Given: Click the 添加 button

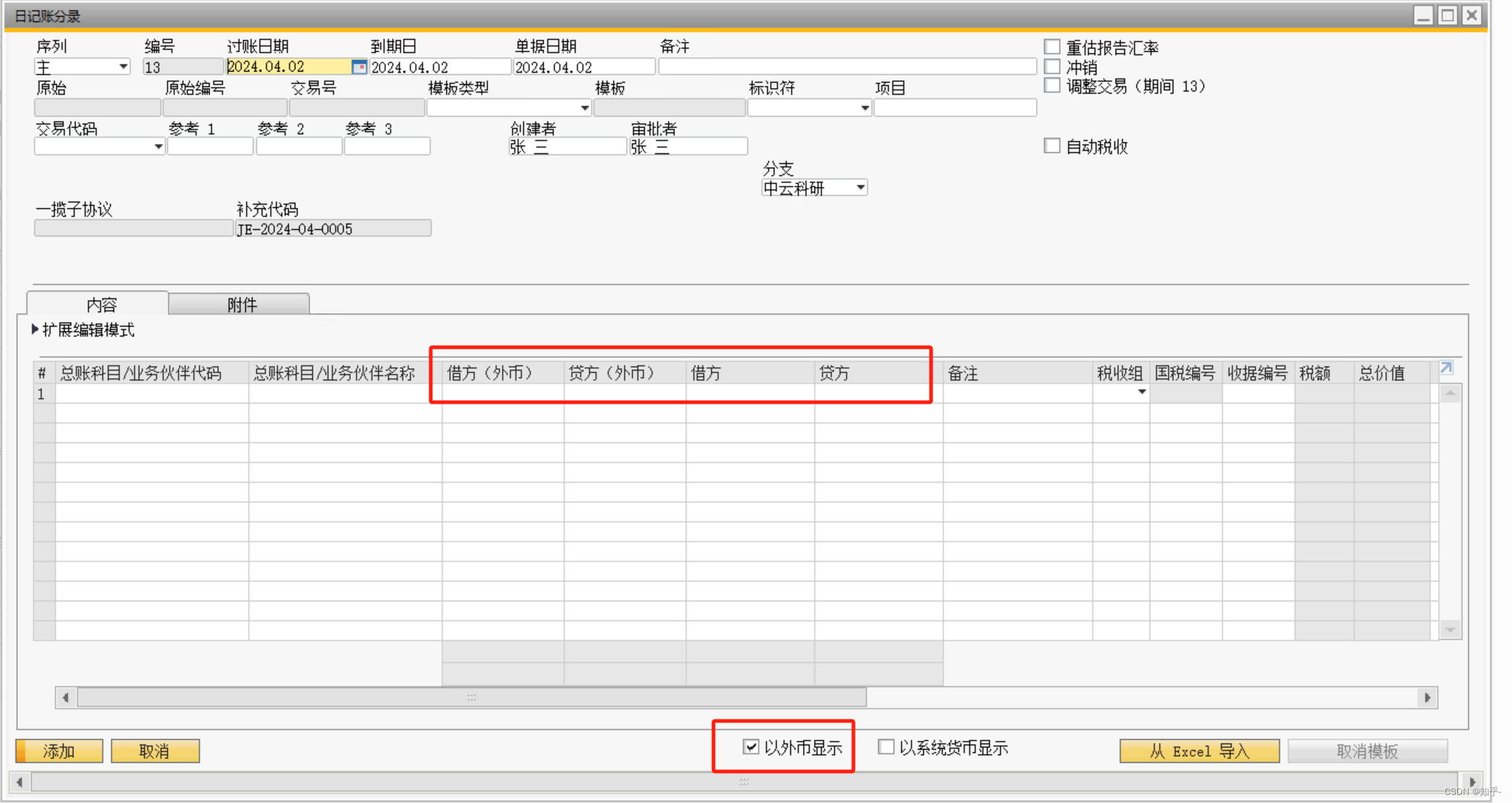Looking at the screenshot, I should tap(59, 751).
